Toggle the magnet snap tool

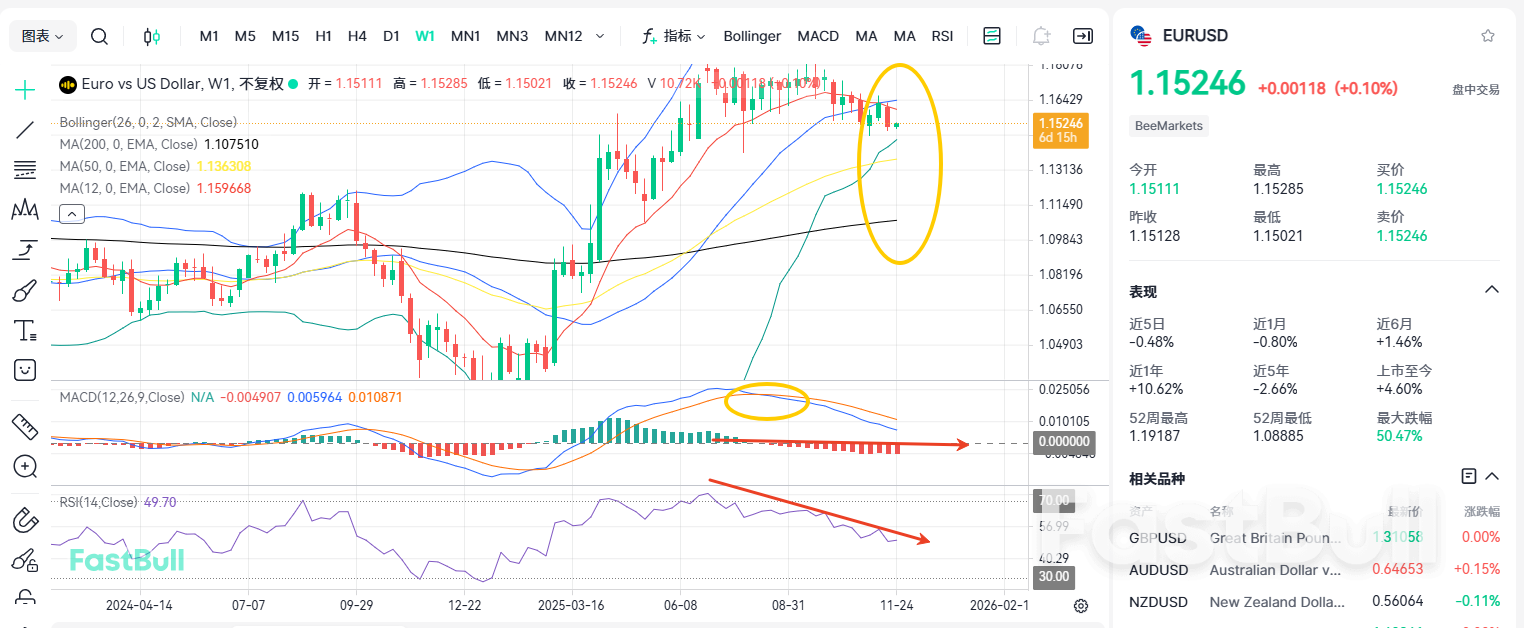24,519
